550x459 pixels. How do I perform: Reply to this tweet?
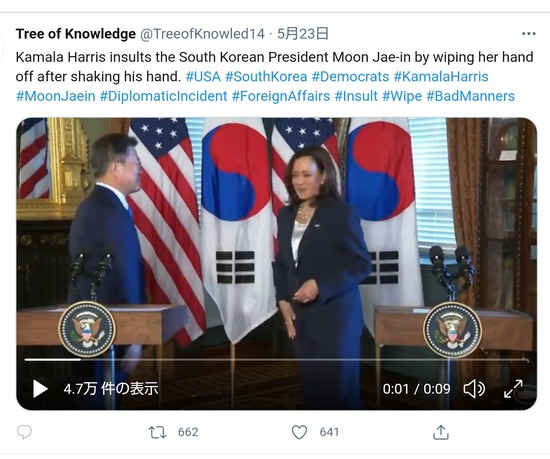point(24,432)
